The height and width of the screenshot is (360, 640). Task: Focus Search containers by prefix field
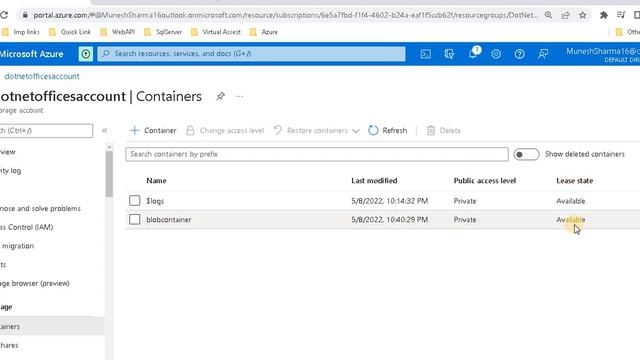click(x=317, y=154)
